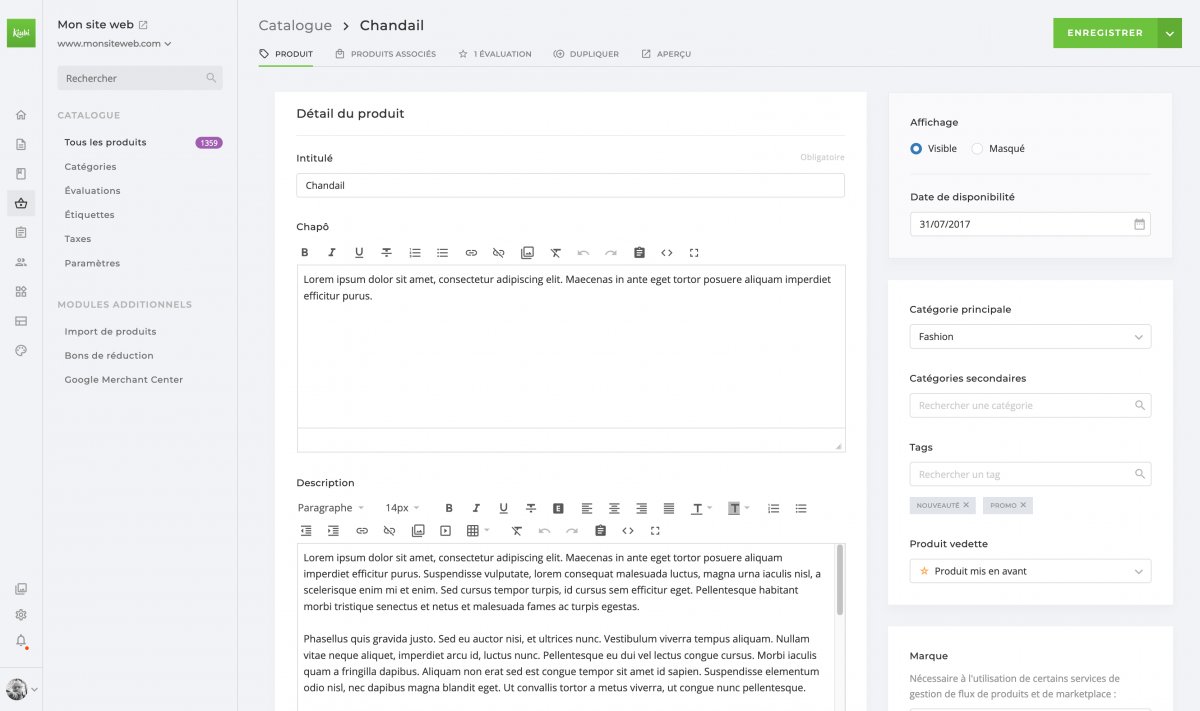Screen dimensions: 1200x711
Task: Open the text color picker in Description toolbar
Action: point(700,508)
